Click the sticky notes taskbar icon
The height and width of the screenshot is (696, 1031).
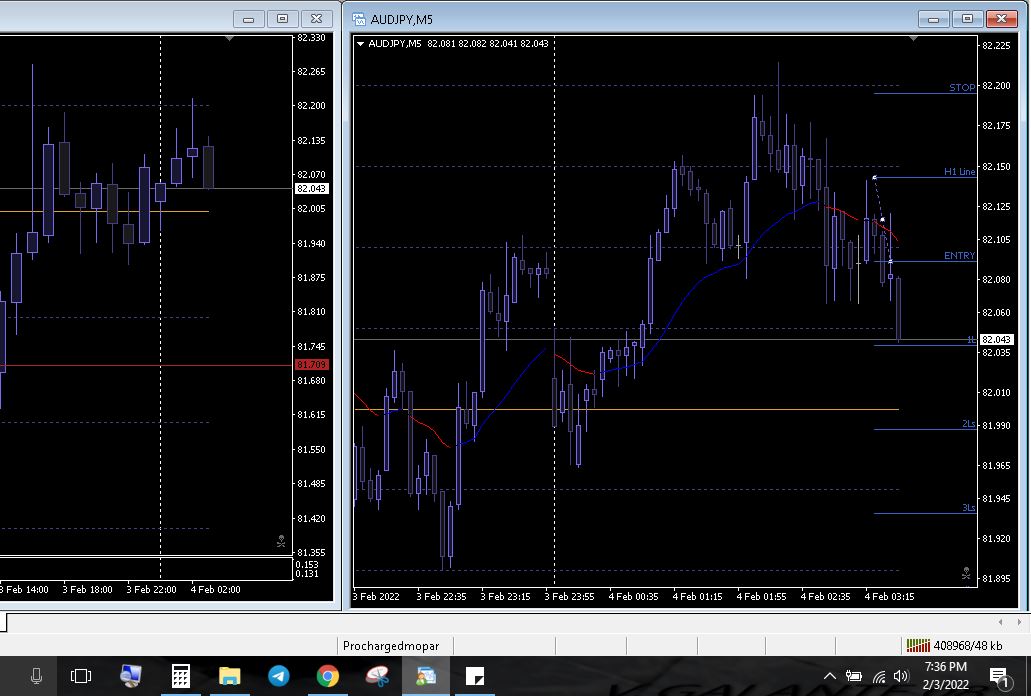click(475, 676)
